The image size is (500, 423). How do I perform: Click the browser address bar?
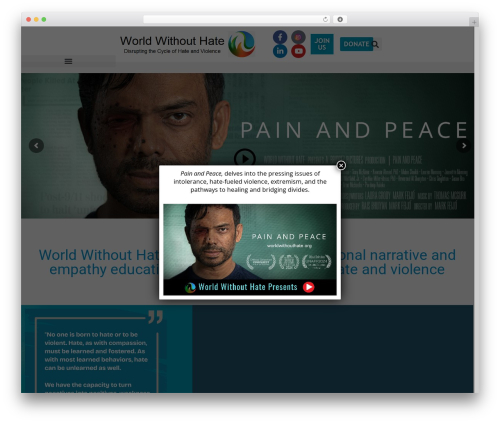coord(236,19)
